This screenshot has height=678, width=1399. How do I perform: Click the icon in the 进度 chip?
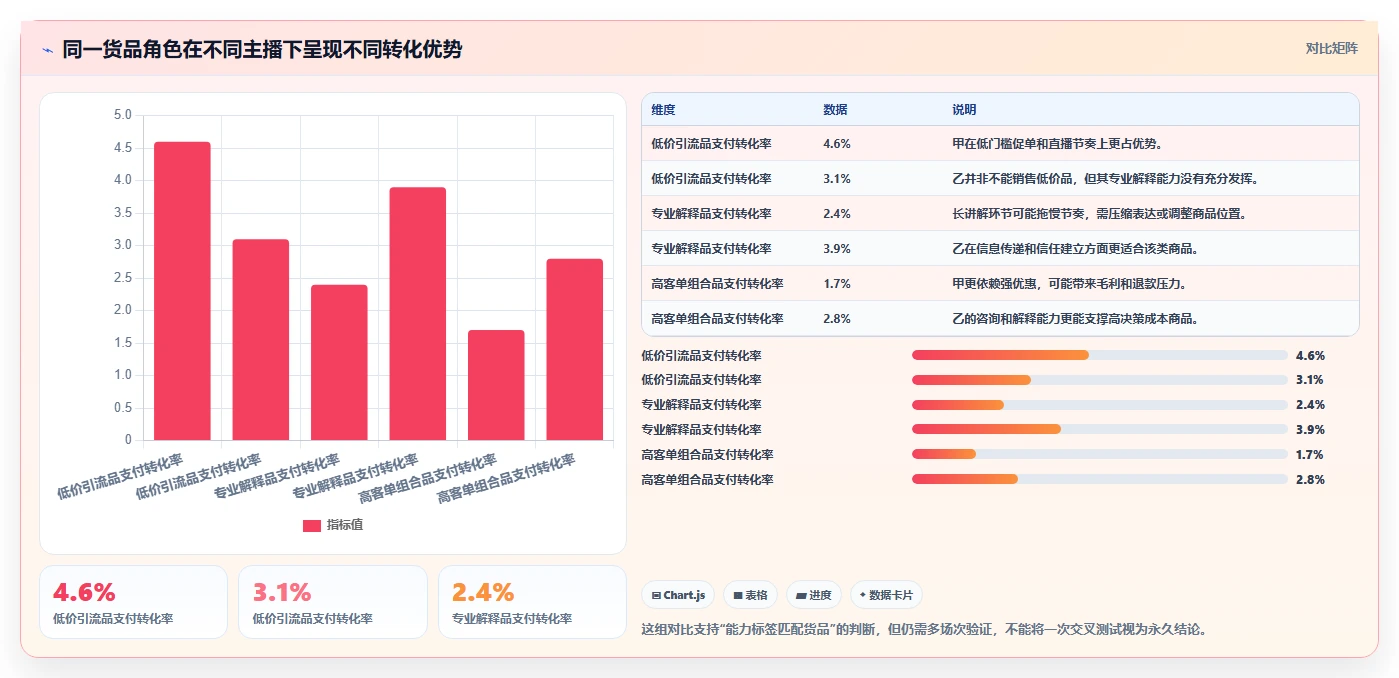801,595
